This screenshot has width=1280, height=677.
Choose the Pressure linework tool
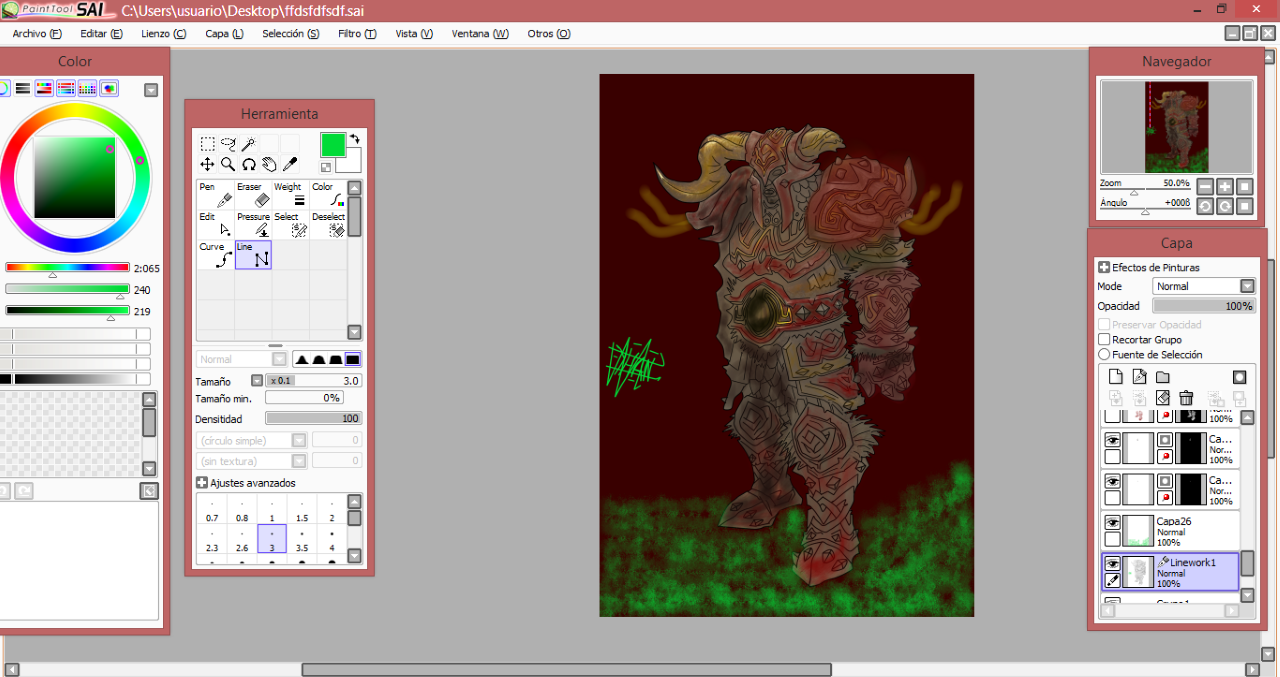[x=253, y=225]
